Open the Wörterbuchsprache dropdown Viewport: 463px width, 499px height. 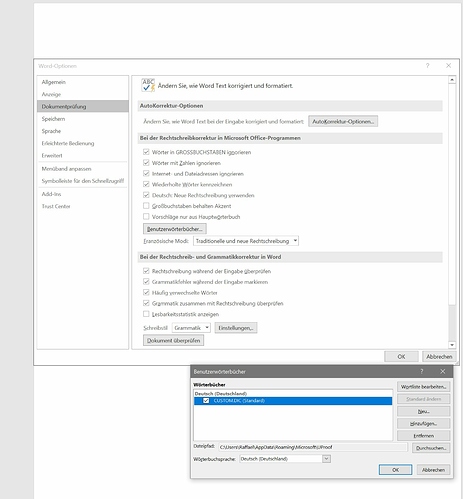pos(285,459)
